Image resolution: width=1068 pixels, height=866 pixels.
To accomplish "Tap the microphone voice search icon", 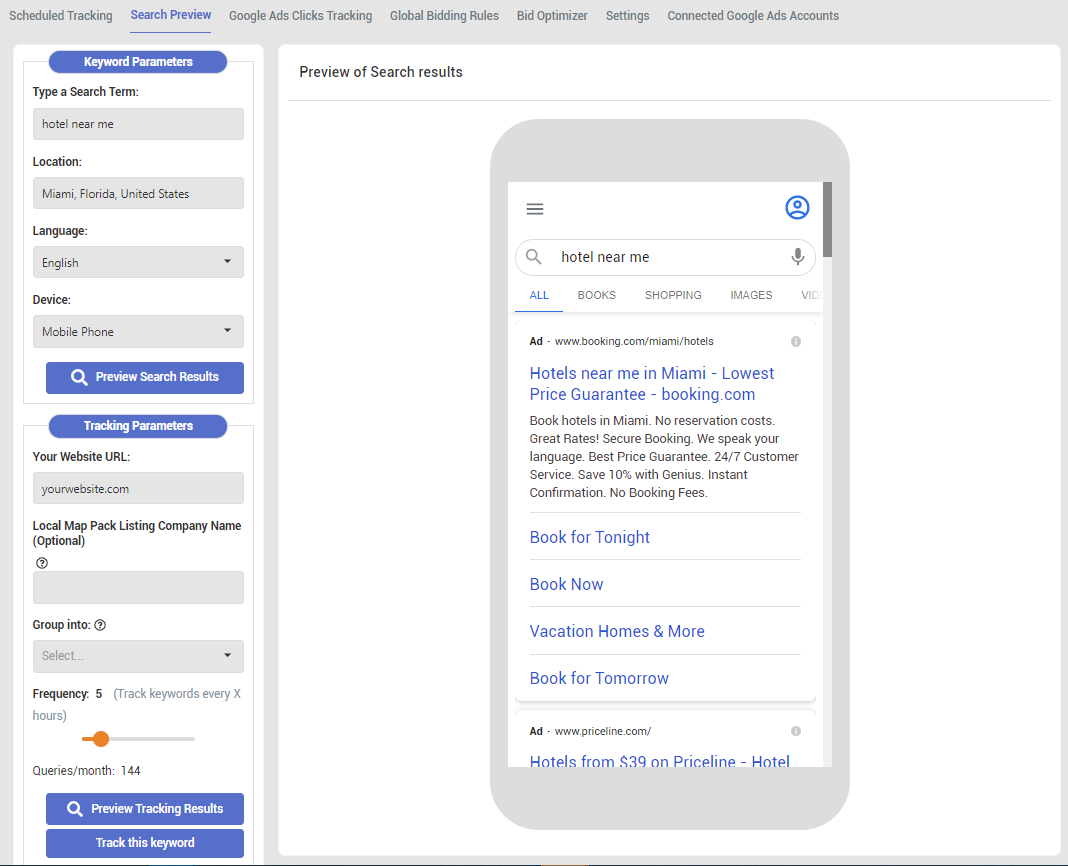I will [797, 257].
